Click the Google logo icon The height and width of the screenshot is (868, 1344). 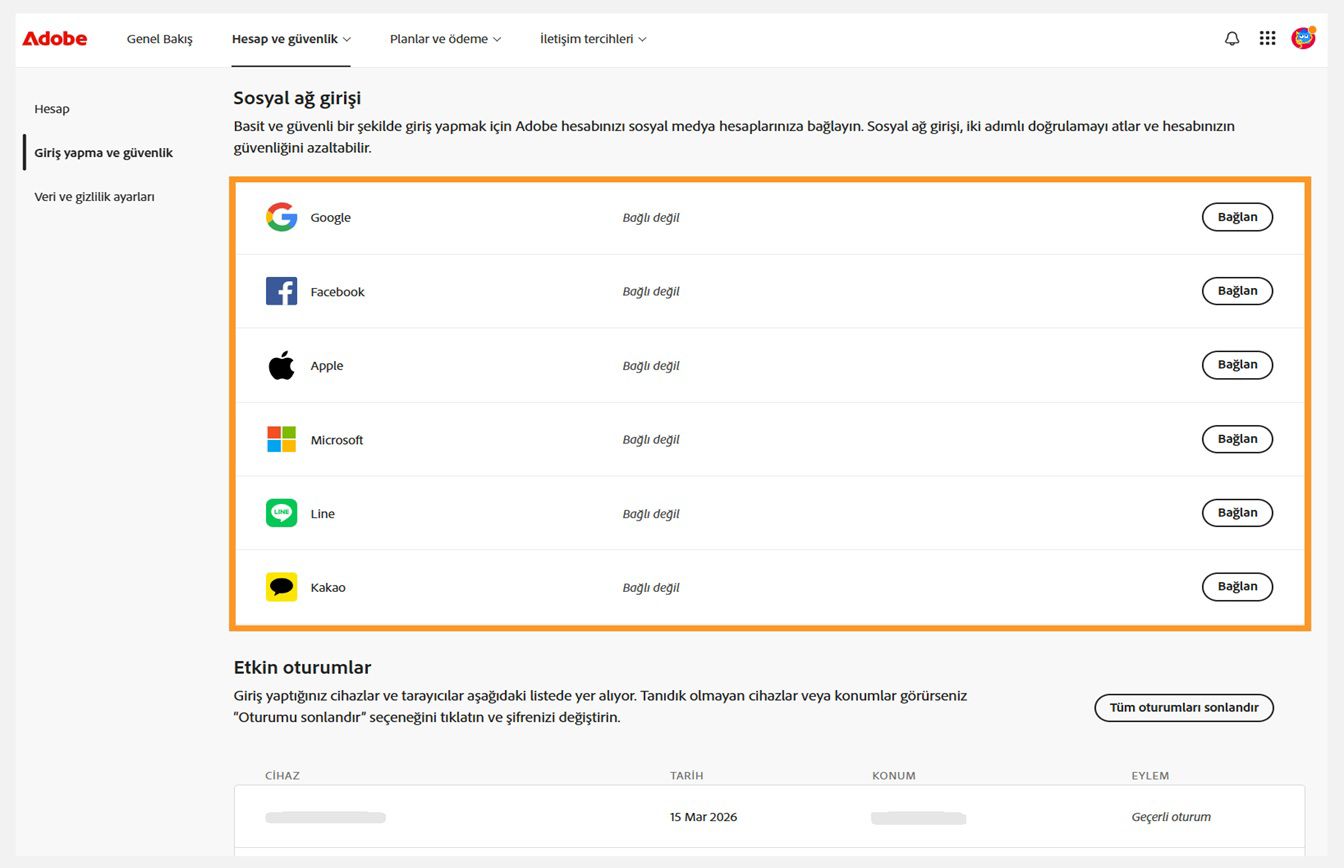click(x=281, y=217)
